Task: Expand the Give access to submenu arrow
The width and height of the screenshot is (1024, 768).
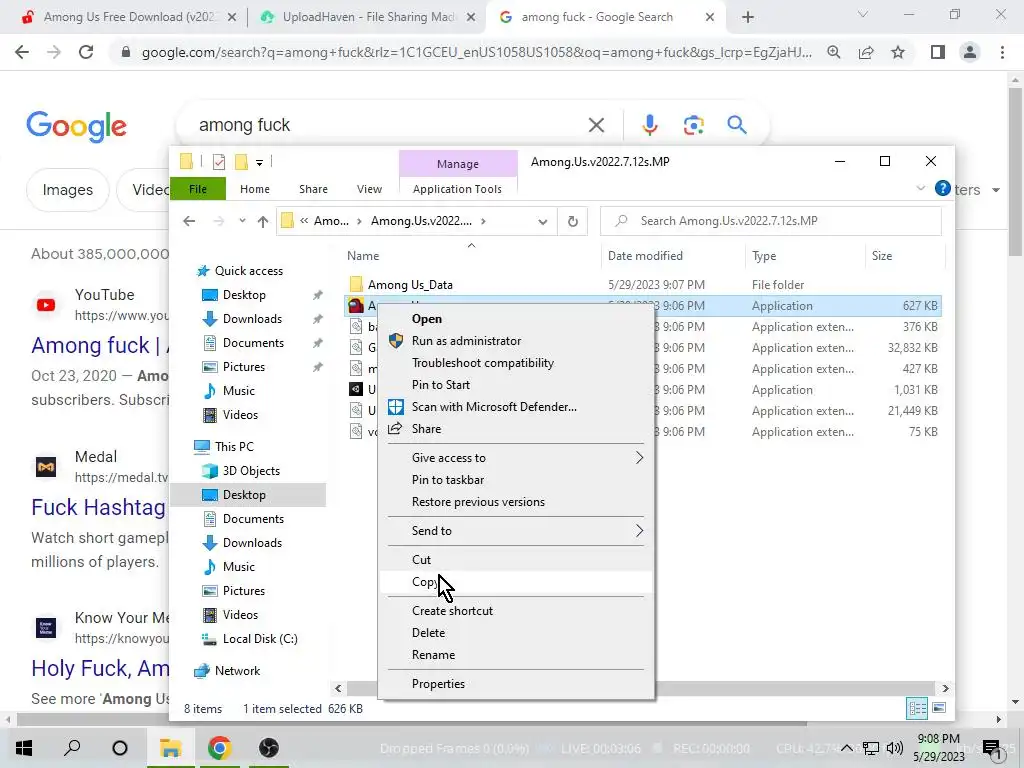Action: coord(639,458)
